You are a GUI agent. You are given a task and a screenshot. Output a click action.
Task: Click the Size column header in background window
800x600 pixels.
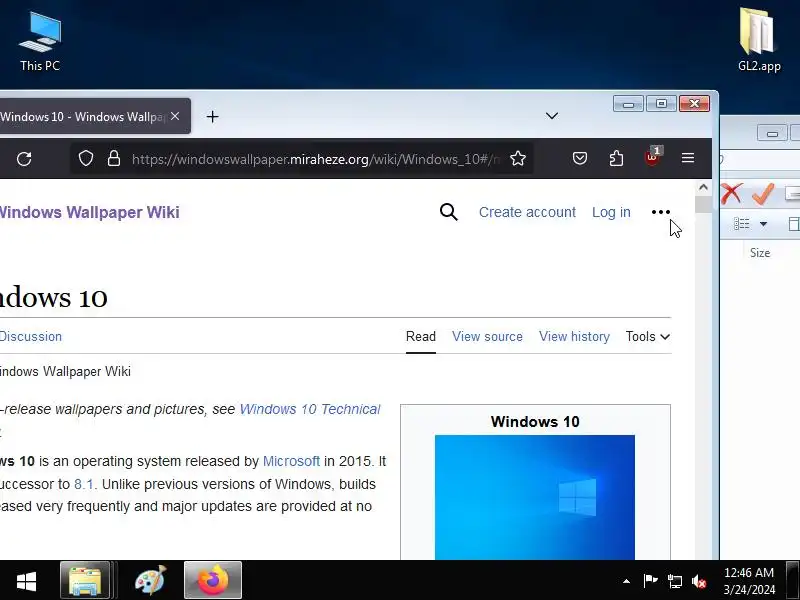tap(760, 253)
